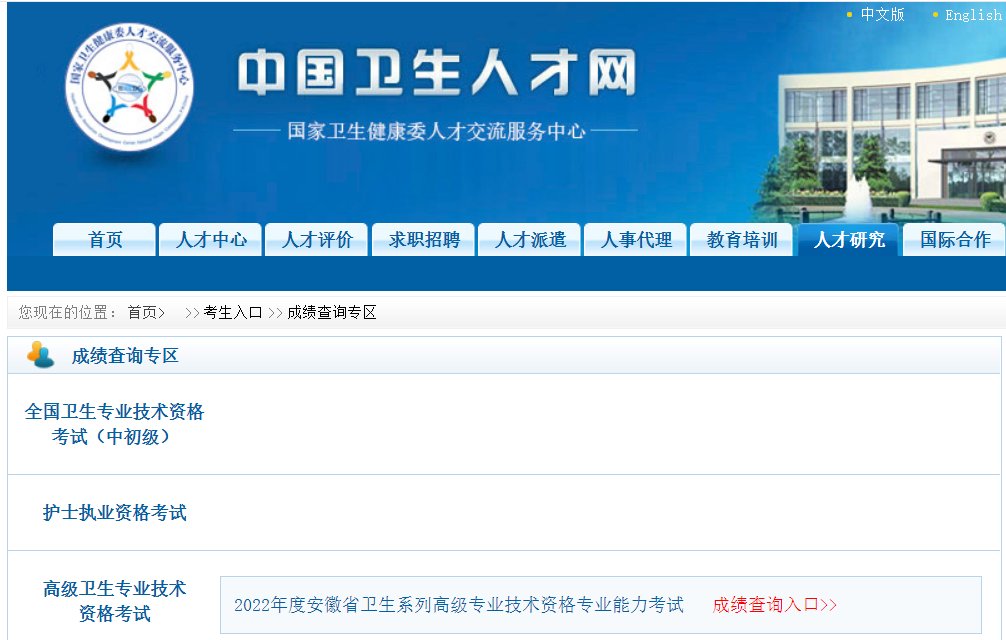Select 护士执业资格考试 row label
Screen dimensions: 1006x640
pos(114,512)
